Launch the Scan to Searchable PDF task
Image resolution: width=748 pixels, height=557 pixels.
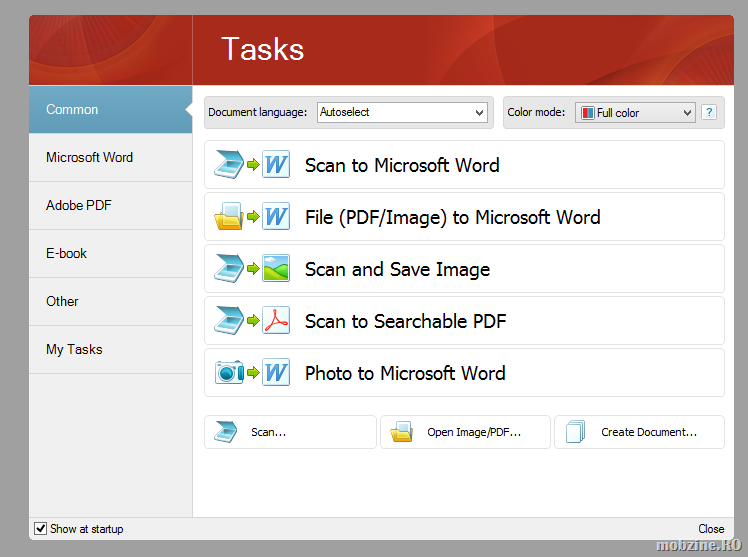pos(405,321)
